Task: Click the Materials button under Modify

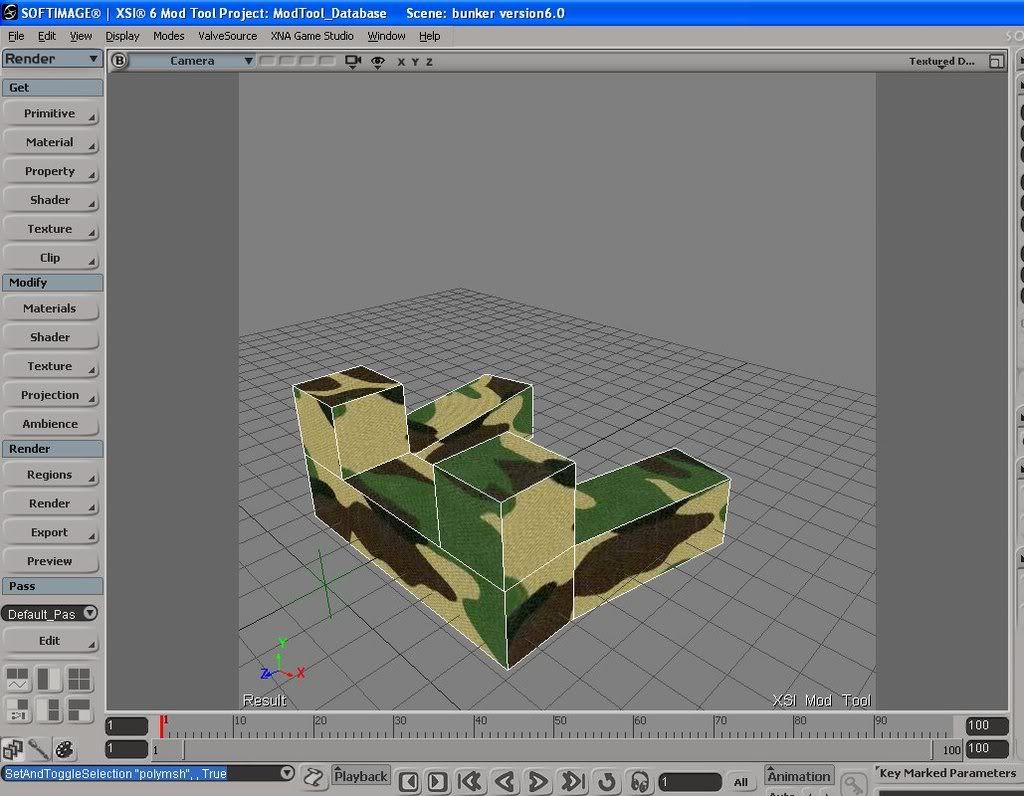Action: click(x=50, y=308)
